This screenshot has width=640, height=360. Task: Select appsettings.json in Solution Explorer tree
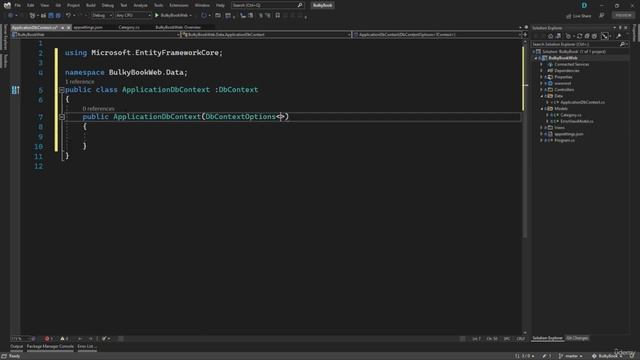[x=569, y=134]
